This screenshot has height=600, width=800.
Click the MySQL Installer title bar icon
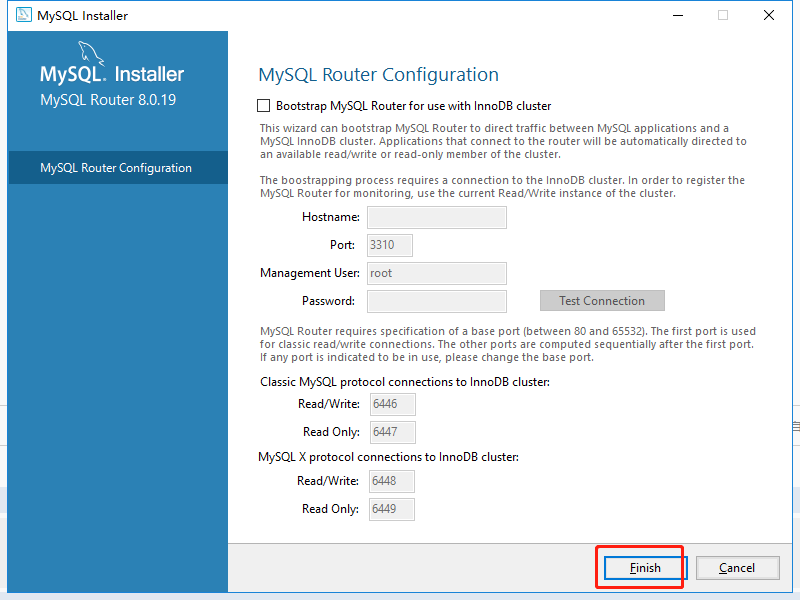pos(23,15)
